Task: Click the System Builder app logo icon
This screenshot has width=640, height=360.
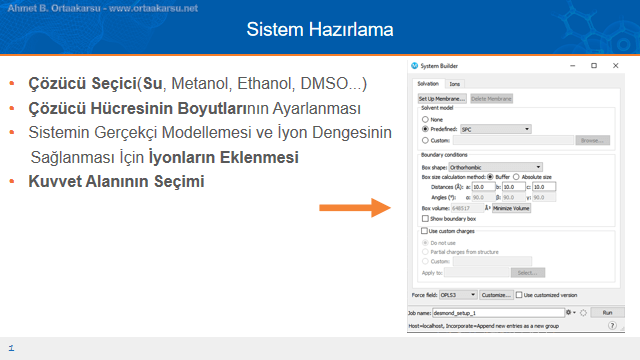Action: 415,66
